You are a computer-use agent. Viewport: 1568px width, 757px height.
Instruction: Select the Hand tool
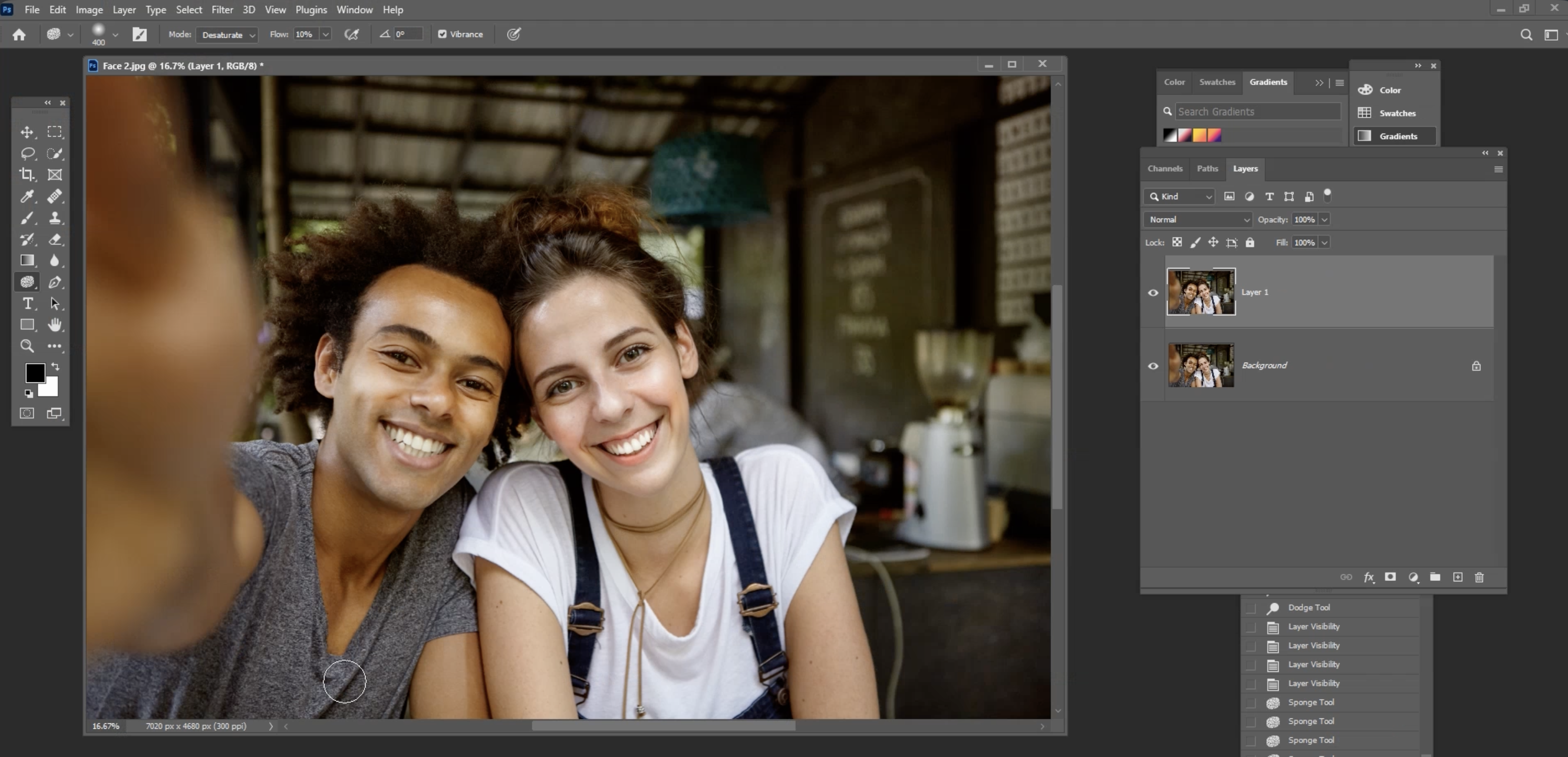pos(55,325)
